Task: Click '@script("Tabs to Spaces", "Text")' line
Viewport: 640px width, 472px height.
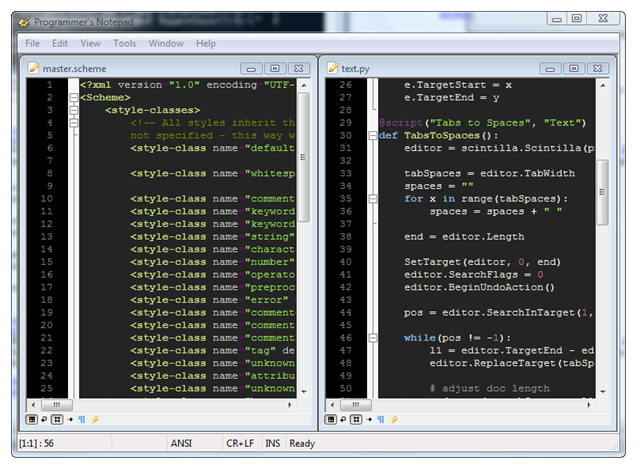Action: (482, 123)
